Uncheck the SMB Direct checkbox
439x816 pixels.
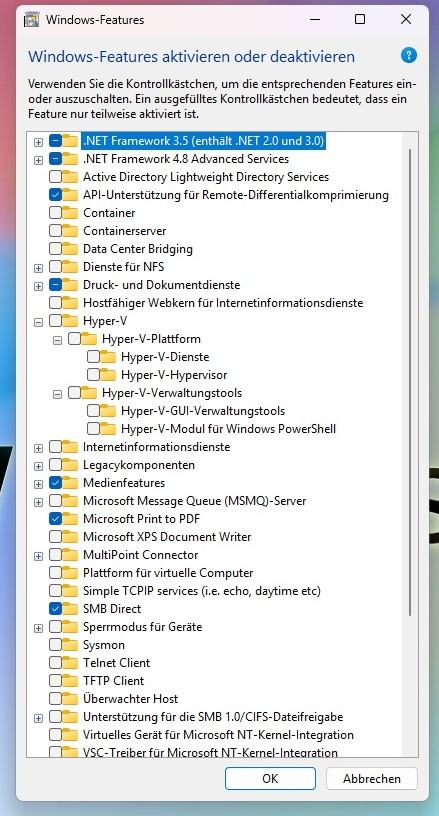click(56, 609)
